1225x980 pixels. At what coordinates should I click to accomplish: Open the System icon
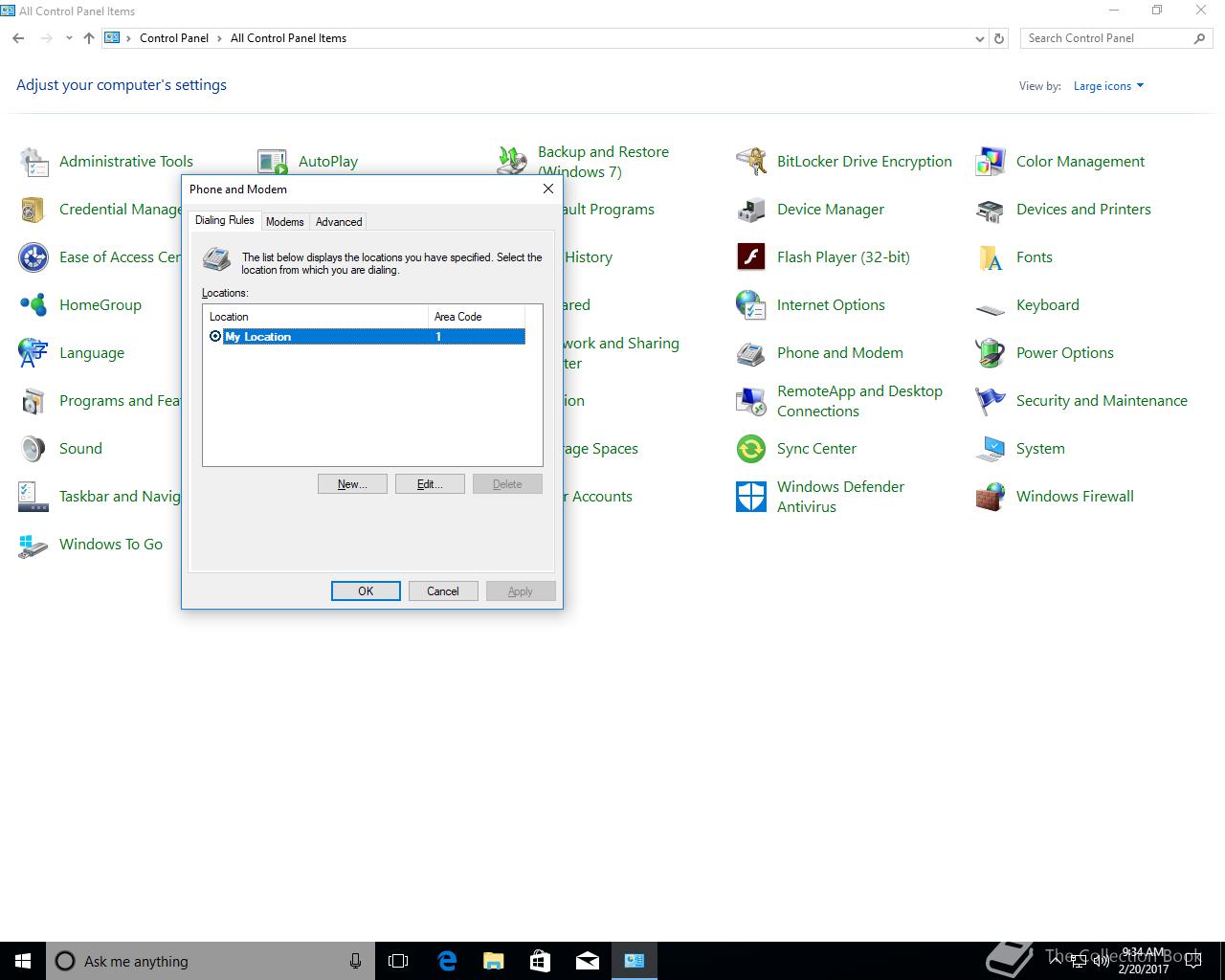(991, 449)
